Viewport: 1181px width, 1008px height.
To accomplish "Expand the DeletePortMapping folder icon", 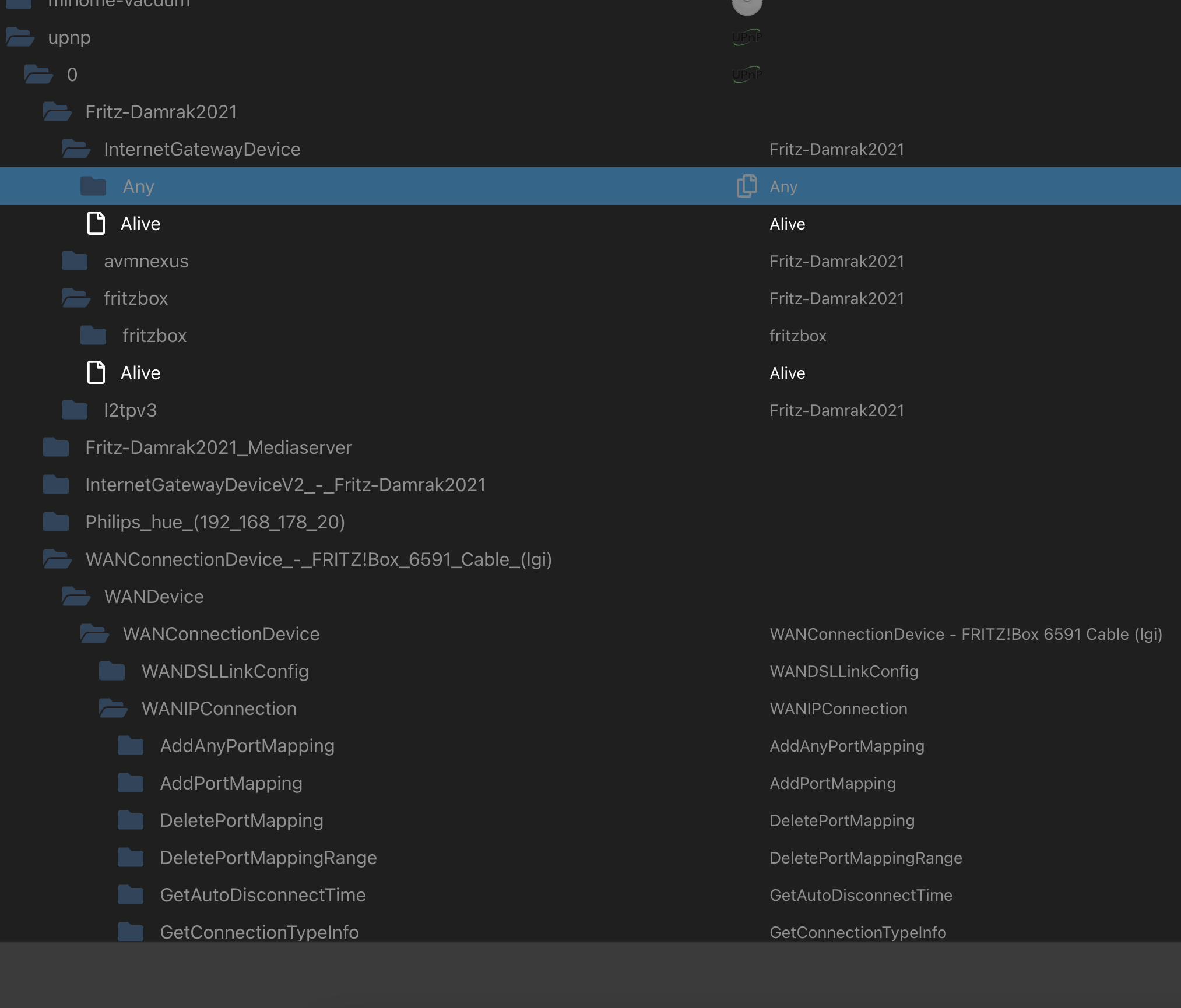I will (131, 820).
